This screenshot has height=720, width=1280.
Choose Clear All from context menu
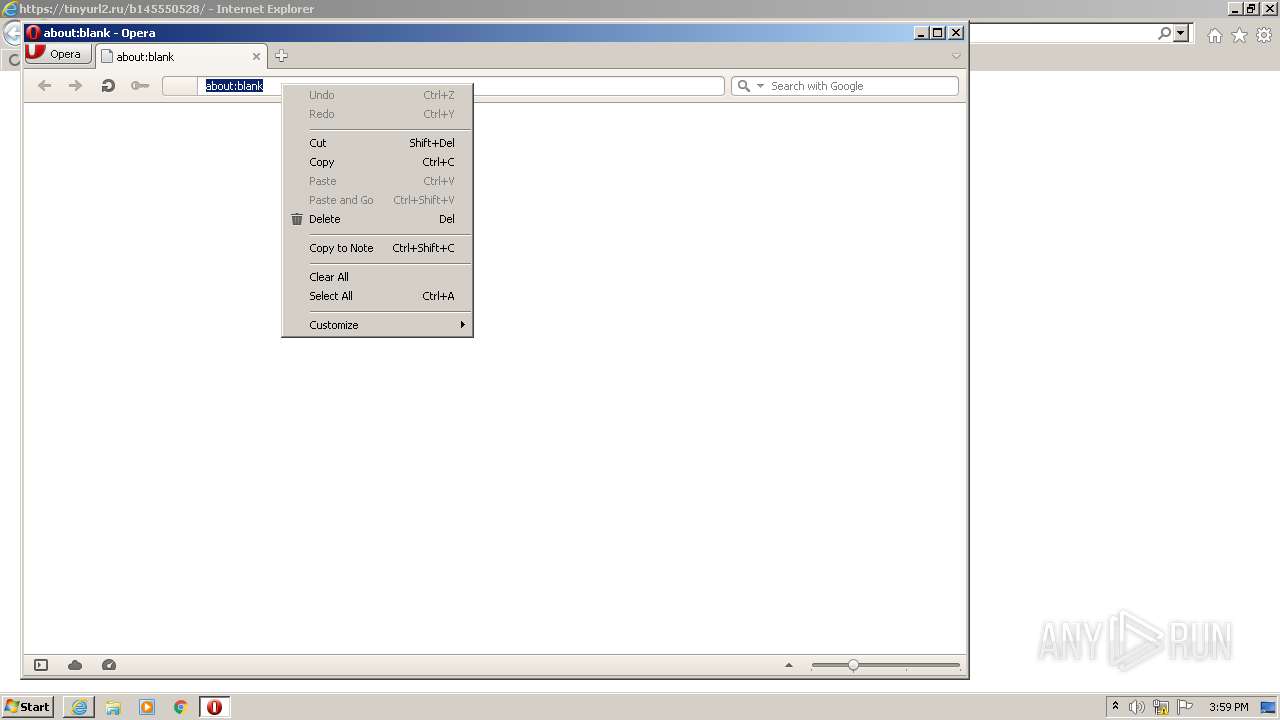point(377,277)
